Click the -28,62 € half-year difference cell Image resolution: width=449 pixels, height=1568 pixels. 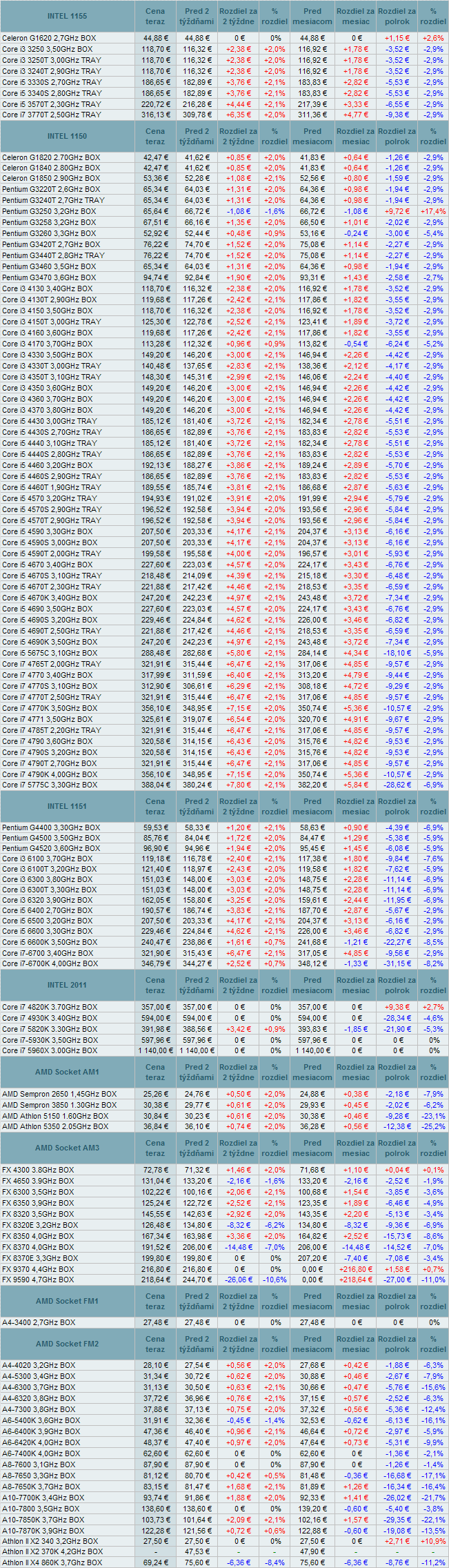pos(397,785)
